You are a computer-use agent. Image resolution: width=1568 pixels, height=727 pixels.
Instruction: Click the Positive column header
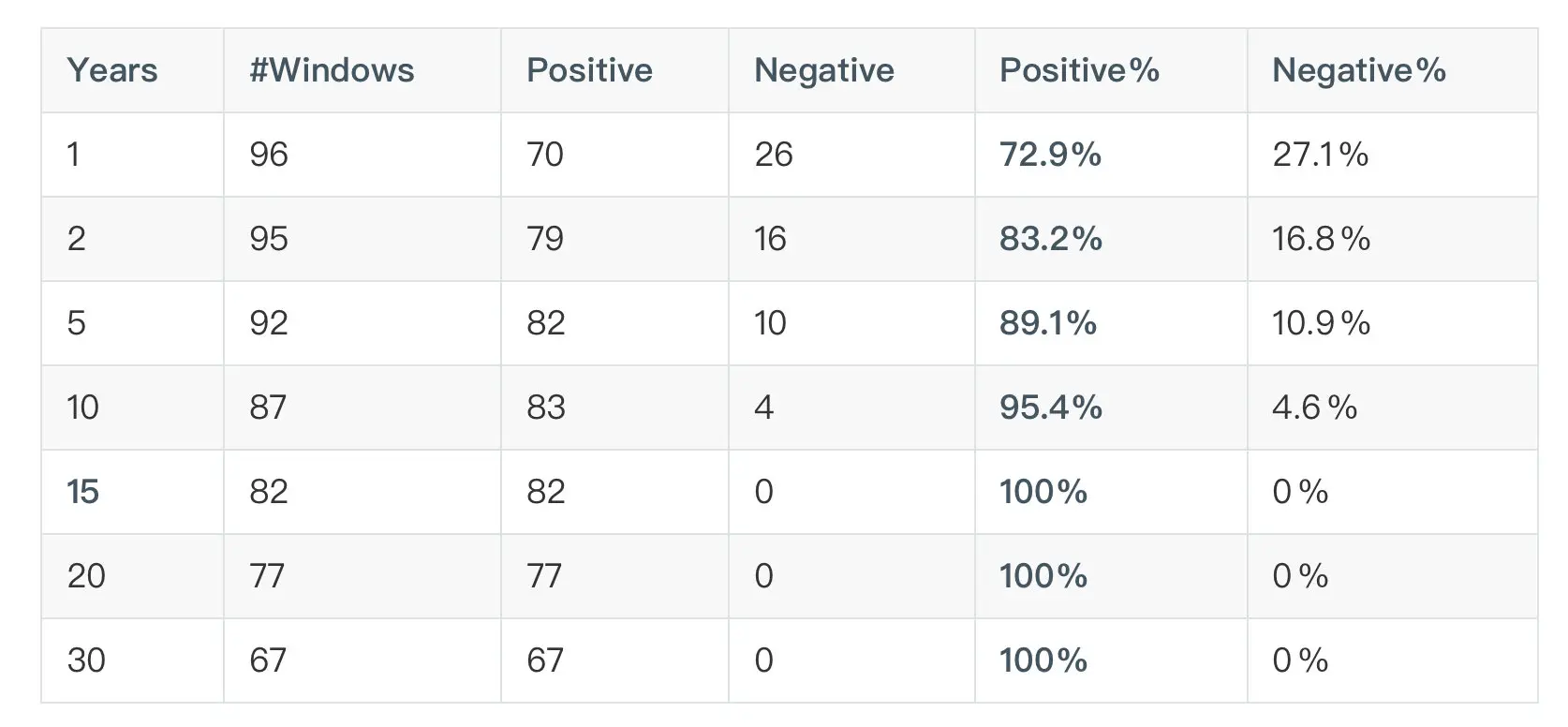pos(589,70)
